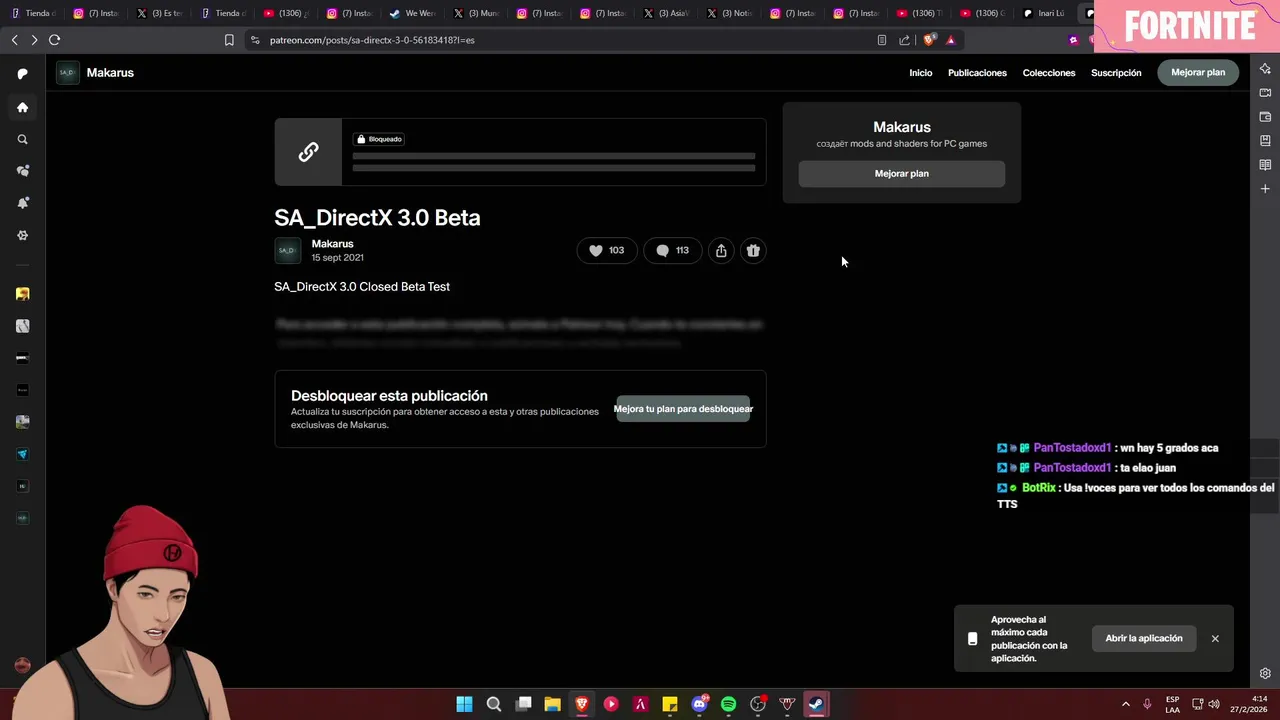Open the yellow creator avatar in the sidebar
Viewport: 1280px width, 720px height.
point(22,294)
